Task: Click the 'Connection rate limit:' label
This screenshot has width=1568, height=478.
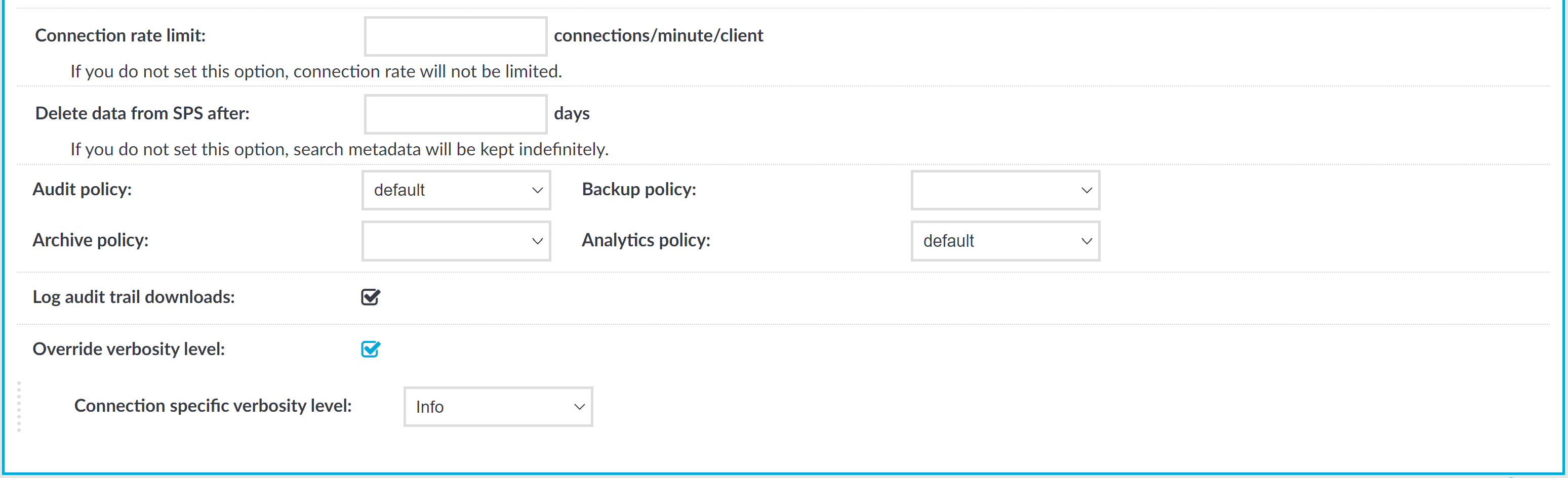Action: point(120,36)
